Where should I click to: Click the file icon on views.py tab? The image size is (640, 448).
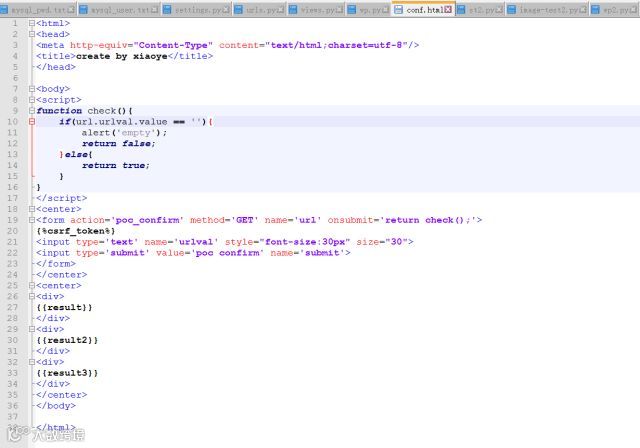tap(293, 9)
